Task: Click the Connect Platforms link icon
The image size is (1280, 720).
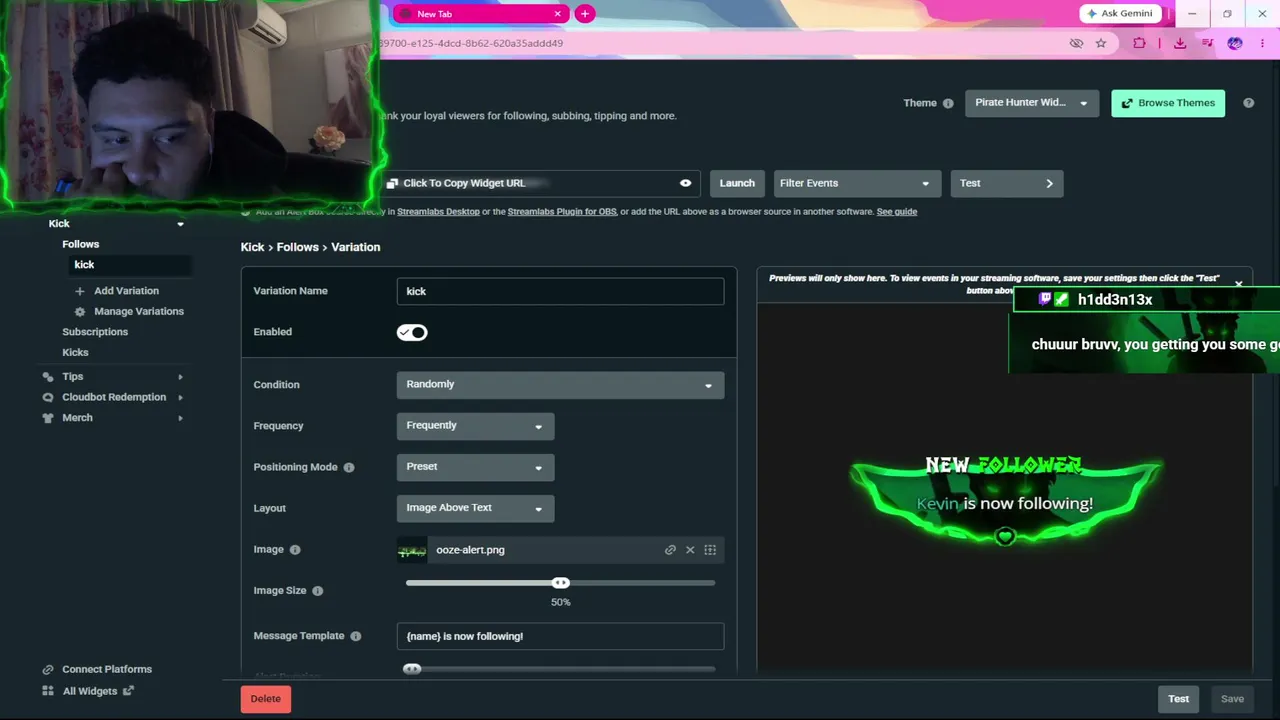Action: click(x=48, y=670)
